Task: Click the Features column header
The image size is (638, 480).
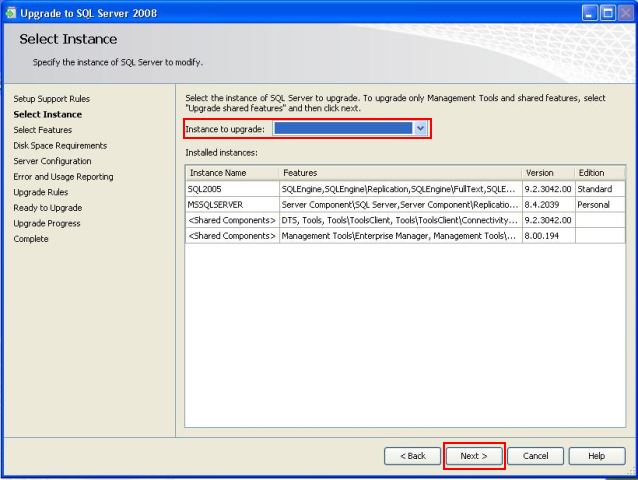Action: pyautogui.click(x=400, y=173)
